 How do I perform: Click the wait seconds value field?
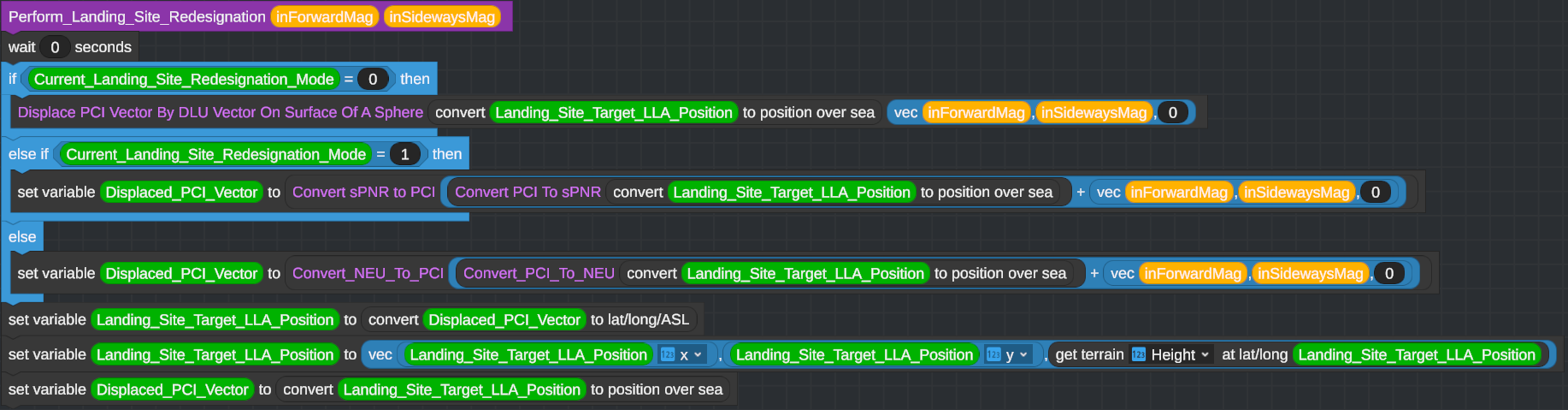pyautogui.click(x=55, y=47)
